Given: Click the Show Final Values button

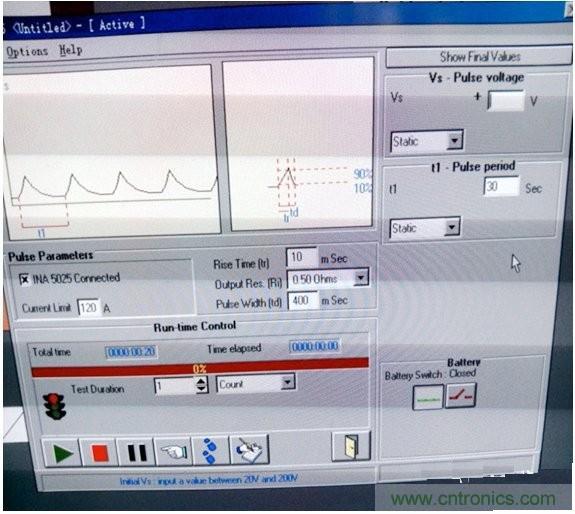Looking at the screenshot, I should (479, 57).
